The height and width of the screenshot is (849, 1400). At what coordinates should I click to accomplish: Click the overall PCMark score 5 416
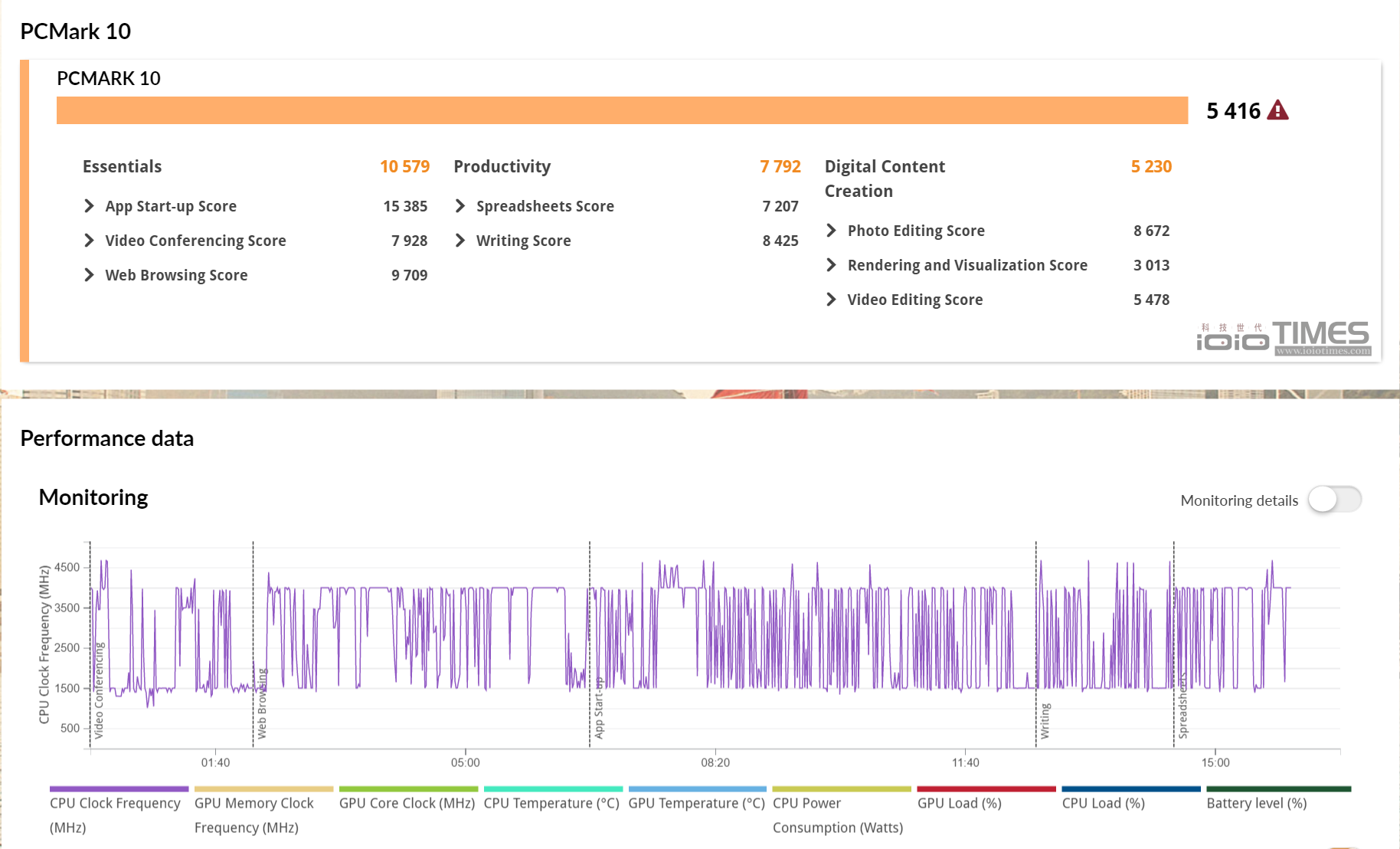click(x=1233, y=111)
